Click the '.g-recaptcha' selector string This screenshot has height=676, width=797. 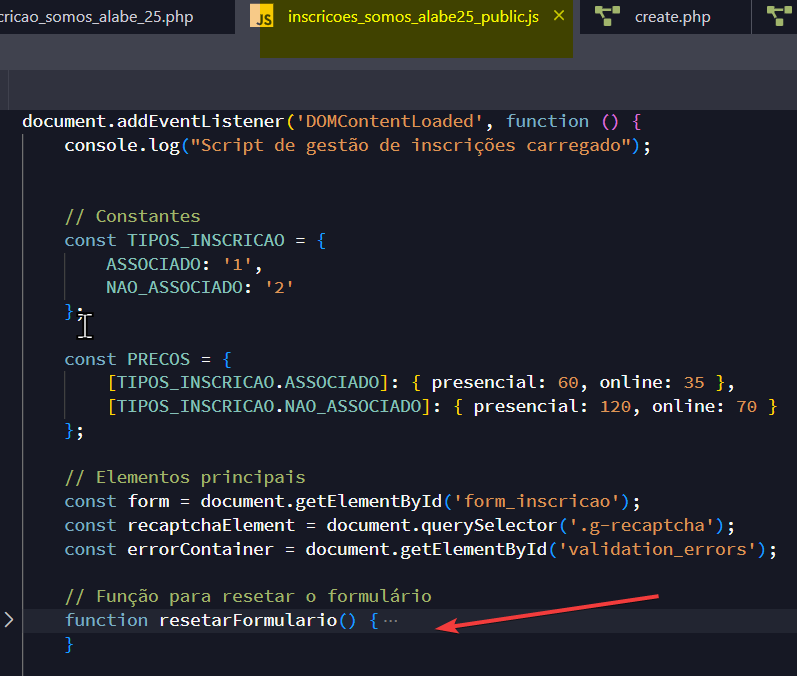tap(641, 526)
